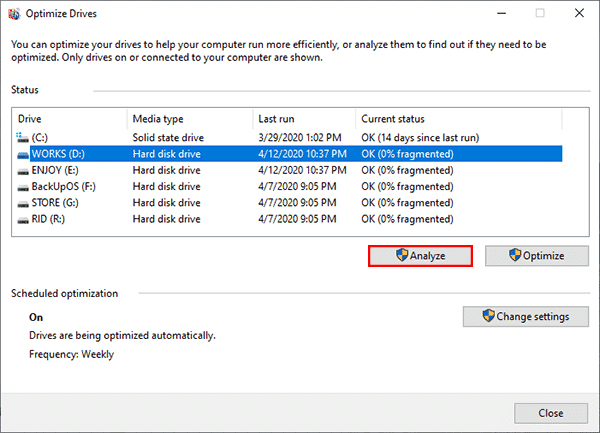Click the WORKS (D:) drive icon
The width and height of the screenshot is (600, 433).
pos(23,154)
